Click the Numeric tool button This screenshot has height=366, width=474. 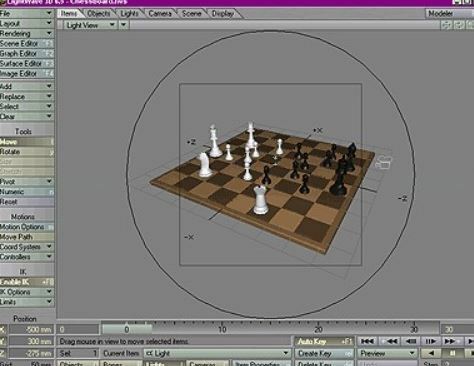click(27, 192)
